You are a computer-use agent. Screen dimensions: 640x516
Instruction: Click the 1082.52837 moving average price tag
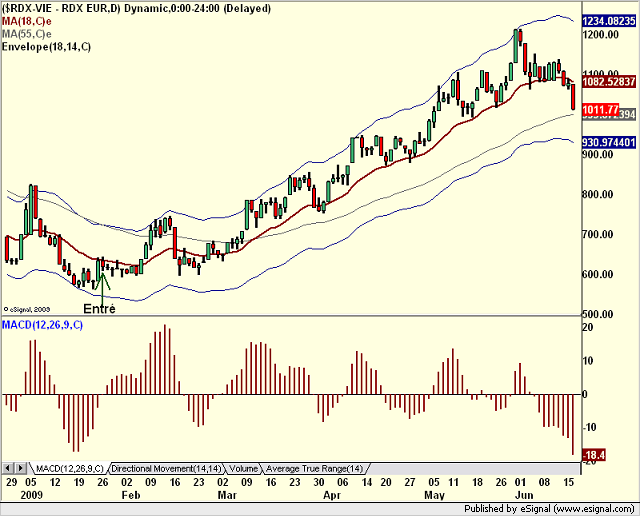tap(609, 82)
